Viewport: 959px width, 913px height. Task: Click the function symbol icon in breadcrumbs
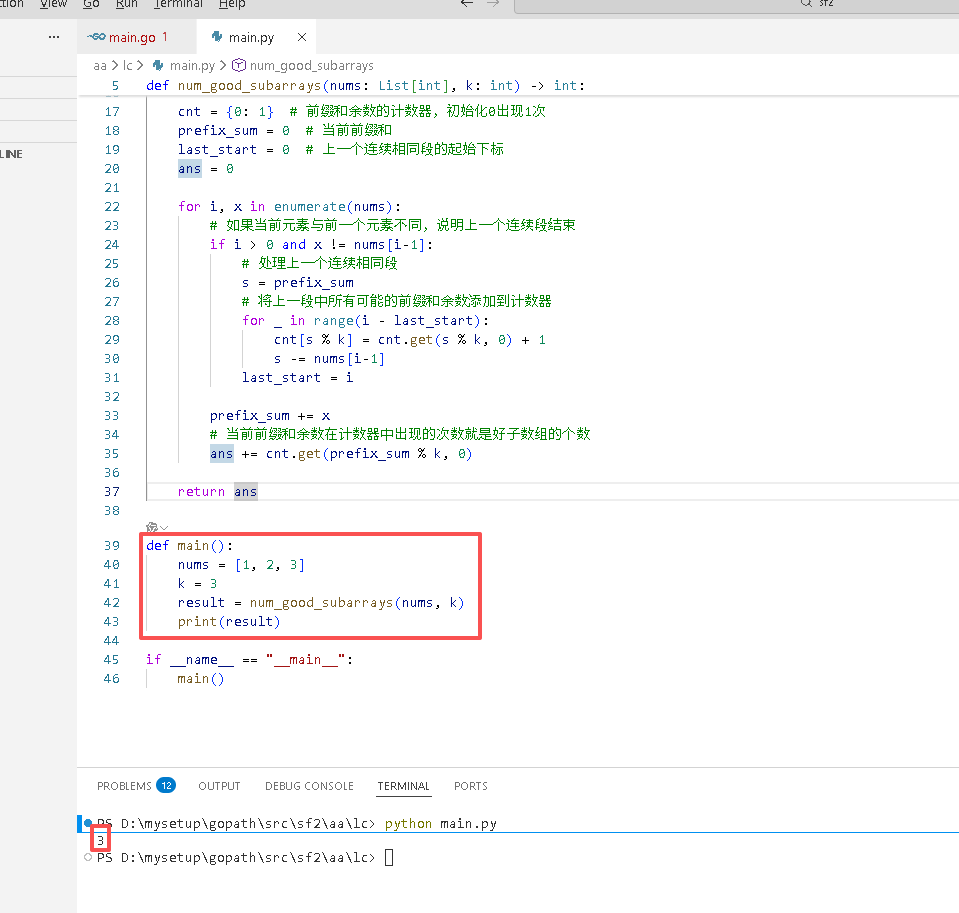[x=239, y=65]
